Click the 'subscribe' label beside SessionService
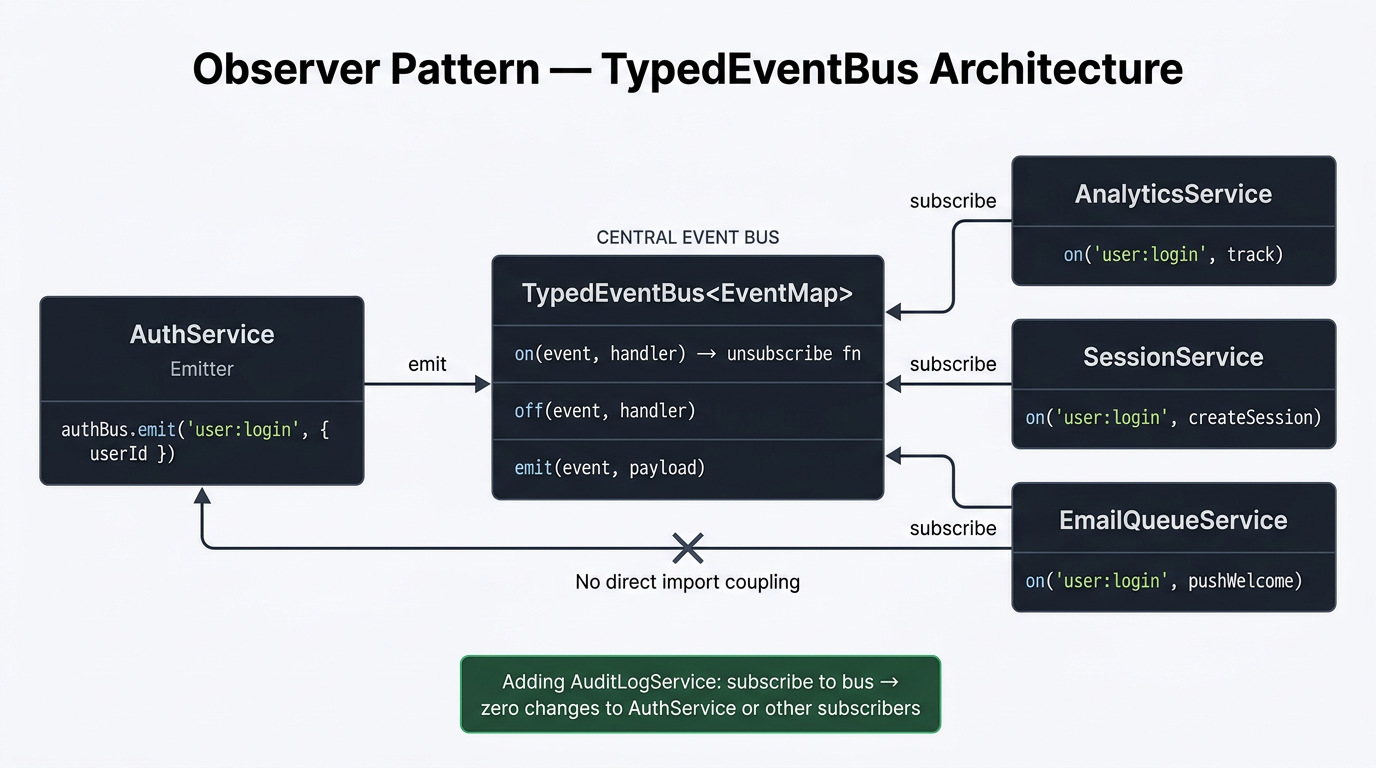Screen dimensions: 1376x768 [953, 364]
